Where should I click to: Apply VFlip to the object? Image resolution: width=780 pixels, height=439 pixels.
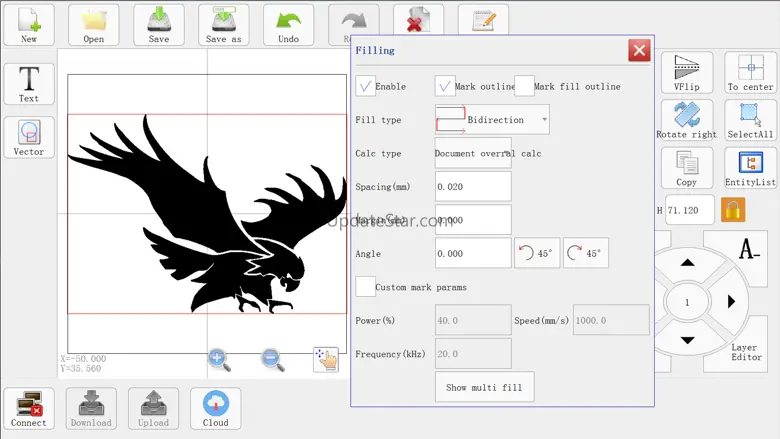(x=686, y=73)
